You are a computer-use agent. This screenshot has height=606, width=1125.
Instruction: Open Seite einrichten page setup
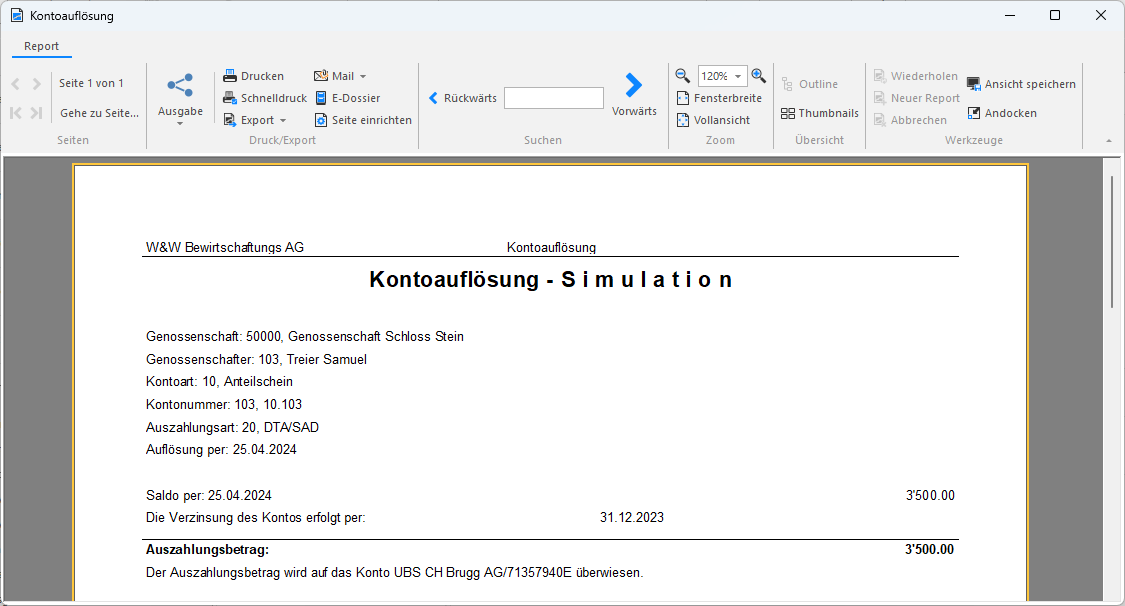coord(363,120)
